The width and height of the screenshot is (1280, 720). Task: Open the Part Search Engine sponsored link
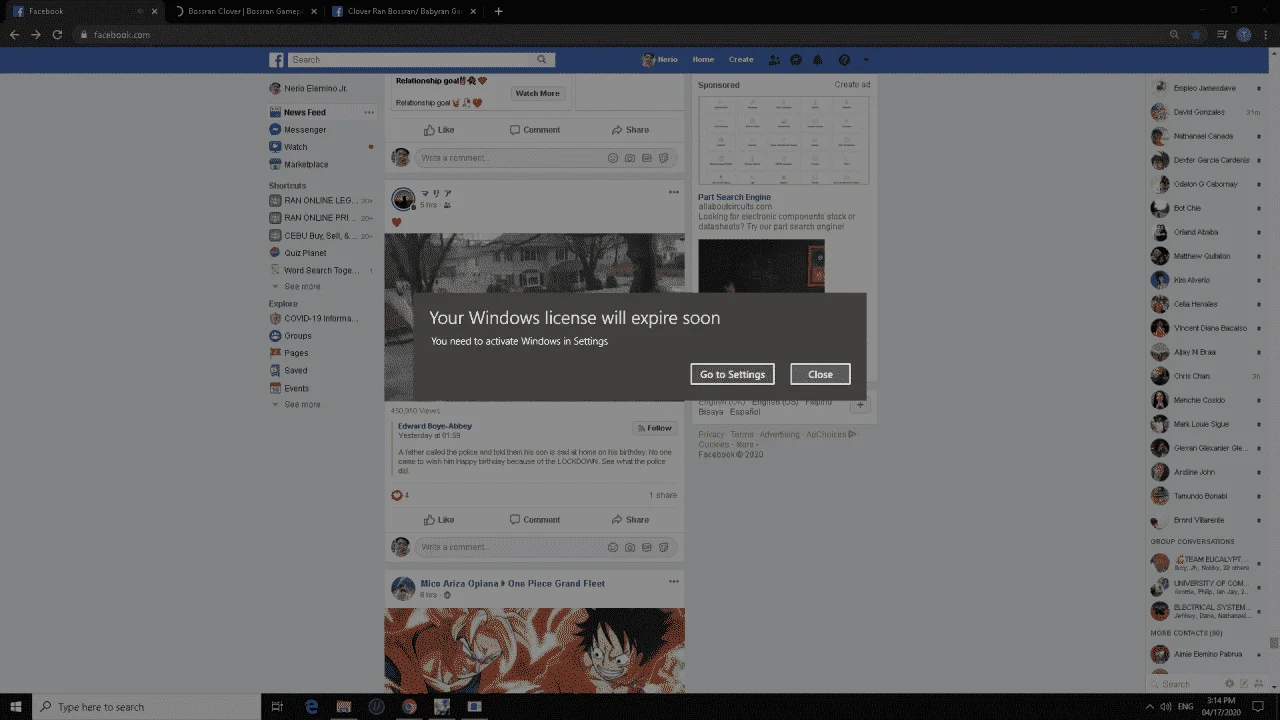click(x=734, y=197)
